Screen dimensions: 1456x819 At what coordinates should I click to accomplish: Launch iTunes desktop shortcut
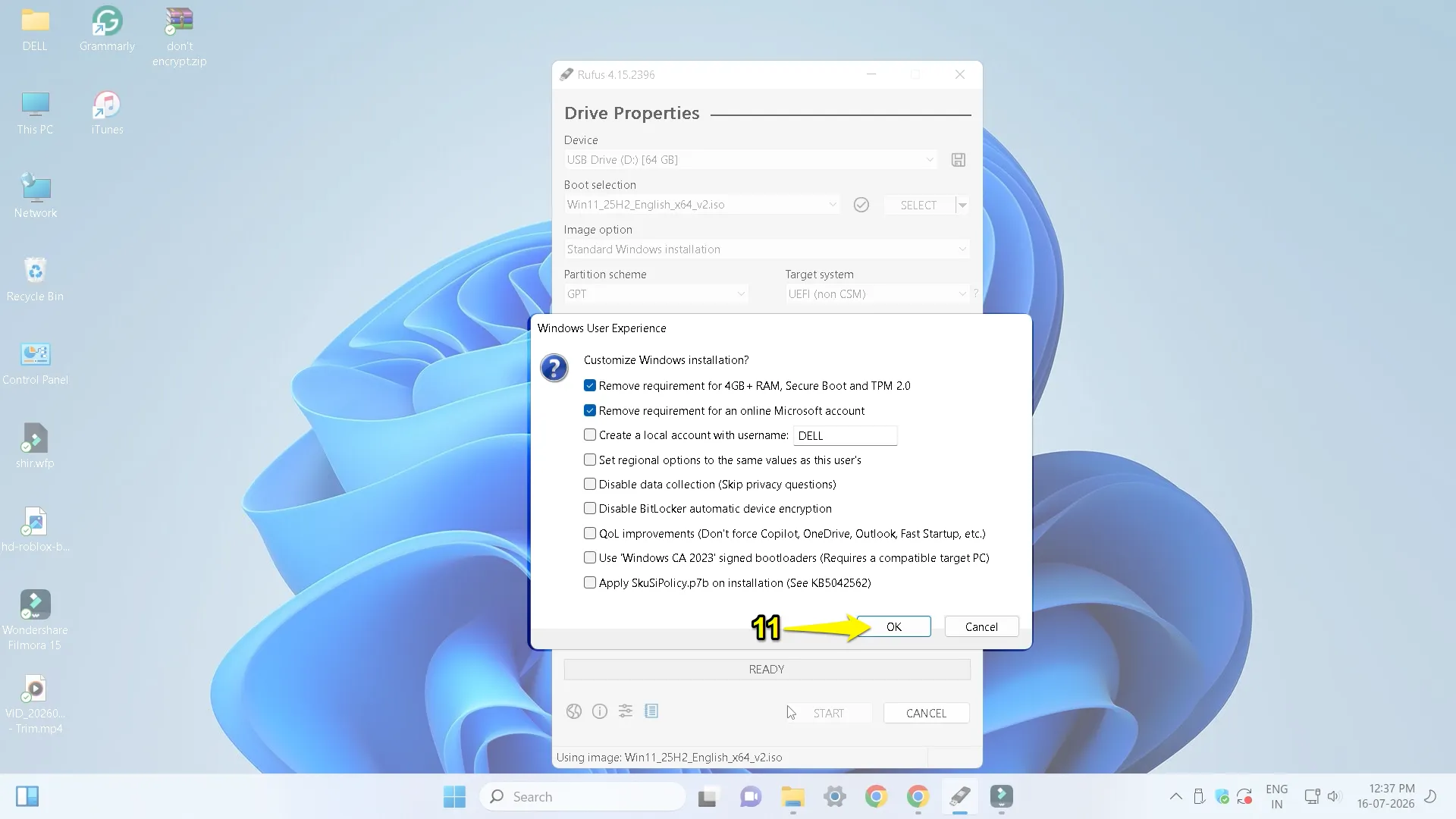pos(107,112)
